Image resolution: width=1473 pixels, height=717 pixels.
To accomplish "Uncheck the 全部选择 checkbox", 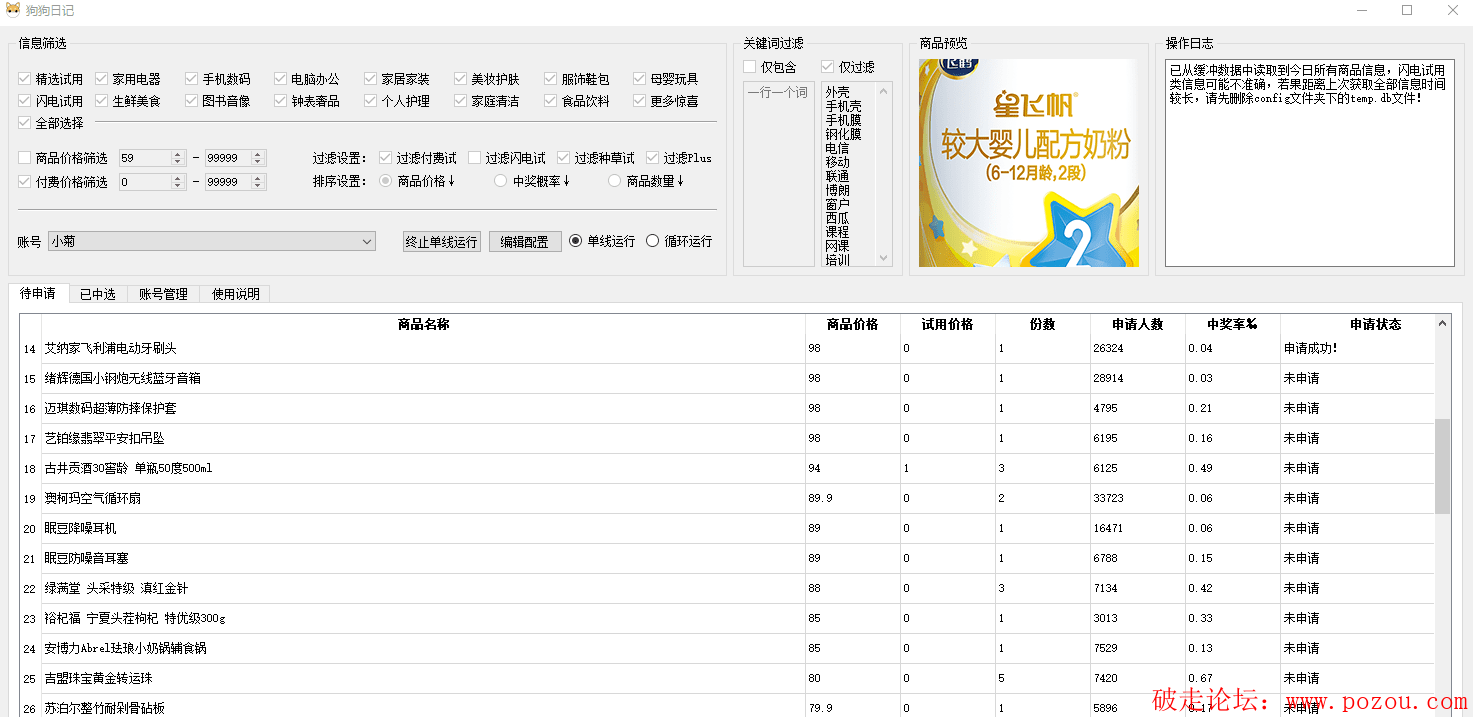I will coord(25,123).
